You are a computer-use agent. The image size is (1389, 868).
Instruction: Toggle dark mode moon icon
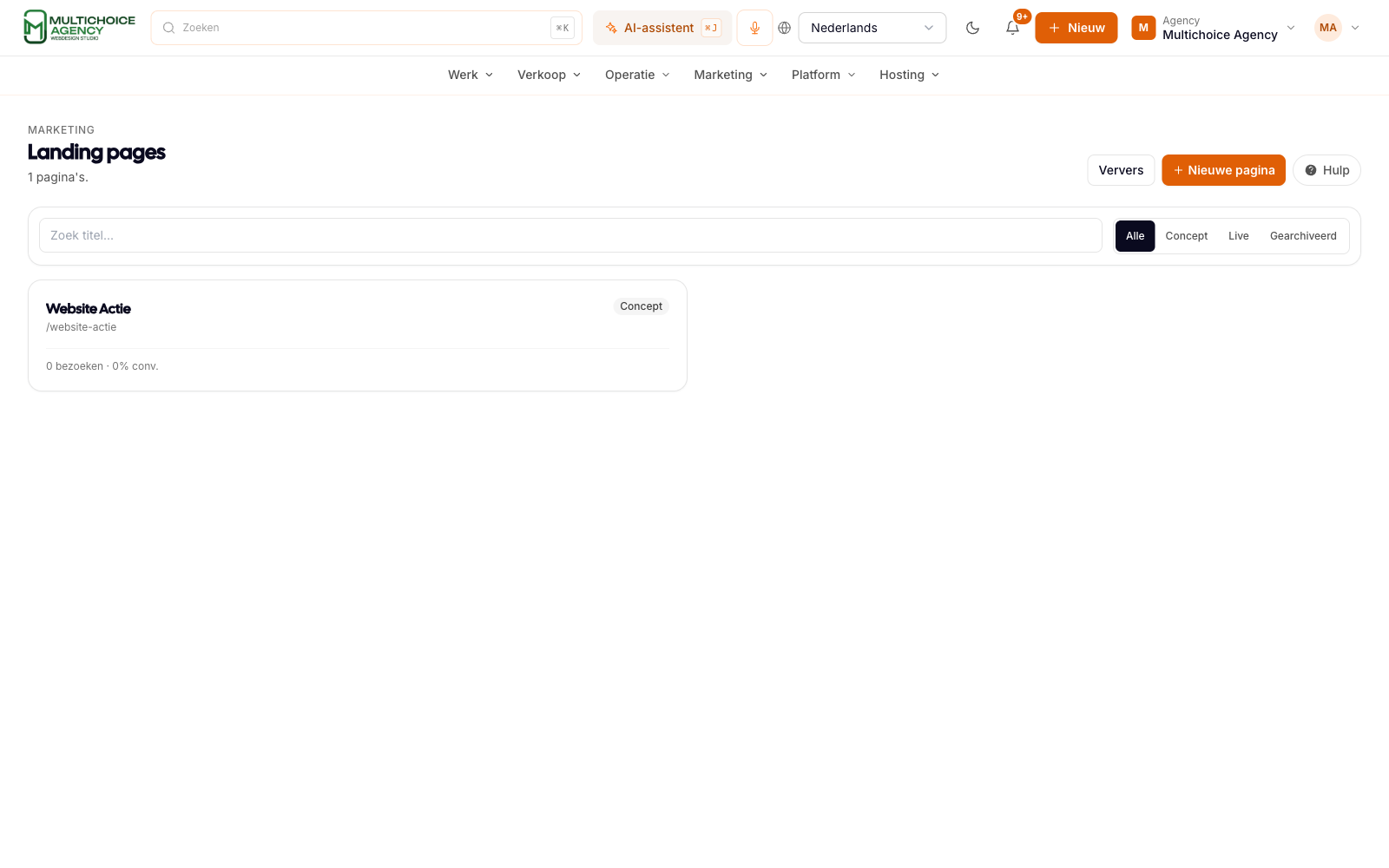click(972, 28)
